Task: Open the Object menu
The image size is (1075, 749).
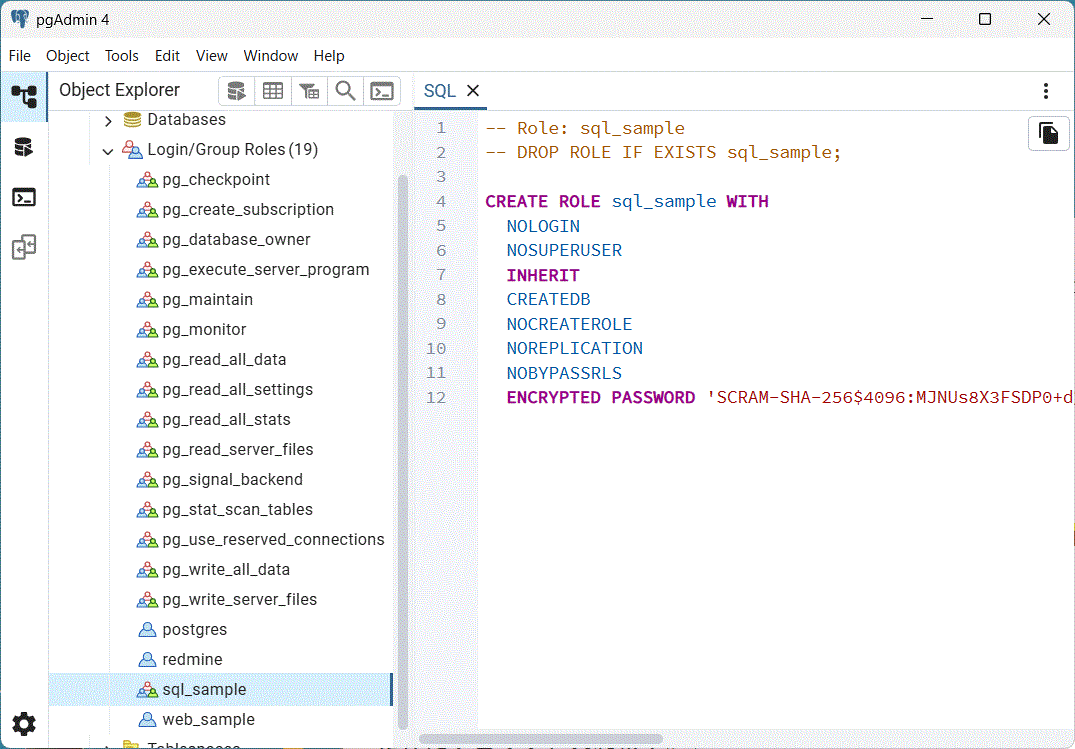Action: [x=68, y=56]
